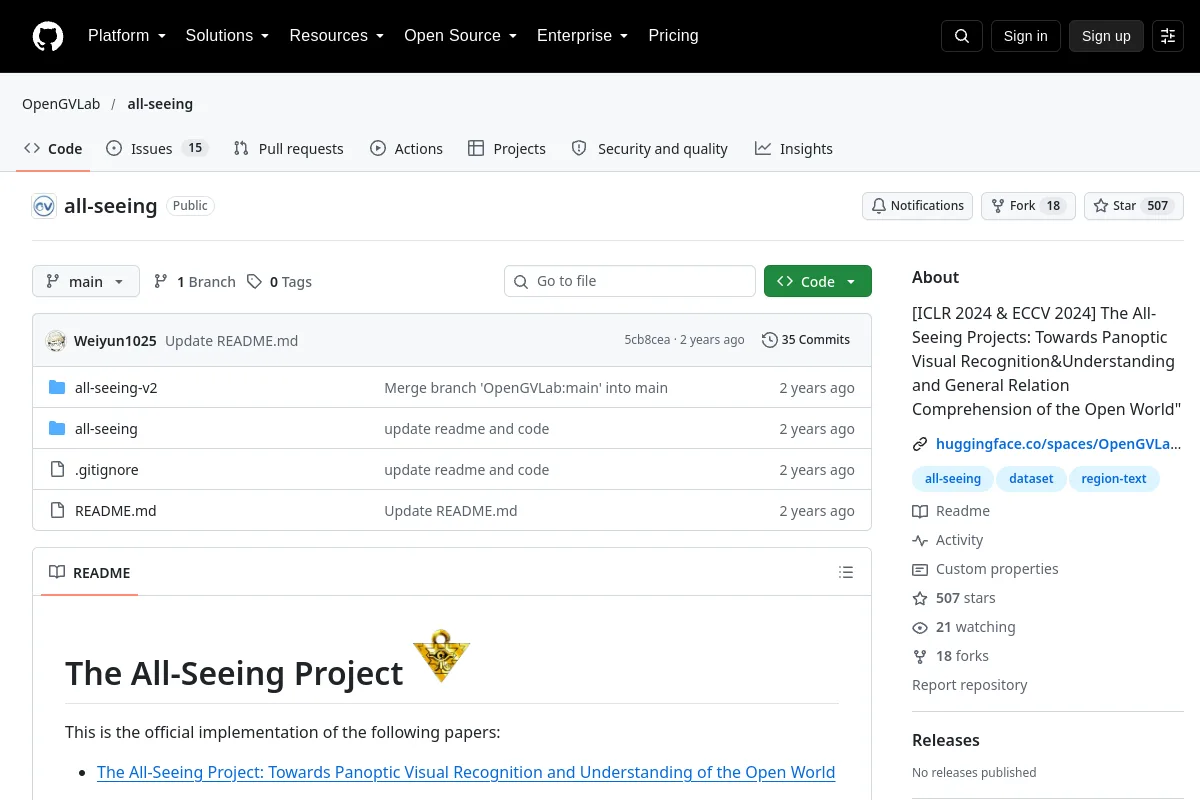Image resolution: width=1200 pixels, height=800 pixels.
Task: Expand the Platform menu
Action: pyautogui.click(x=127, y=36)
